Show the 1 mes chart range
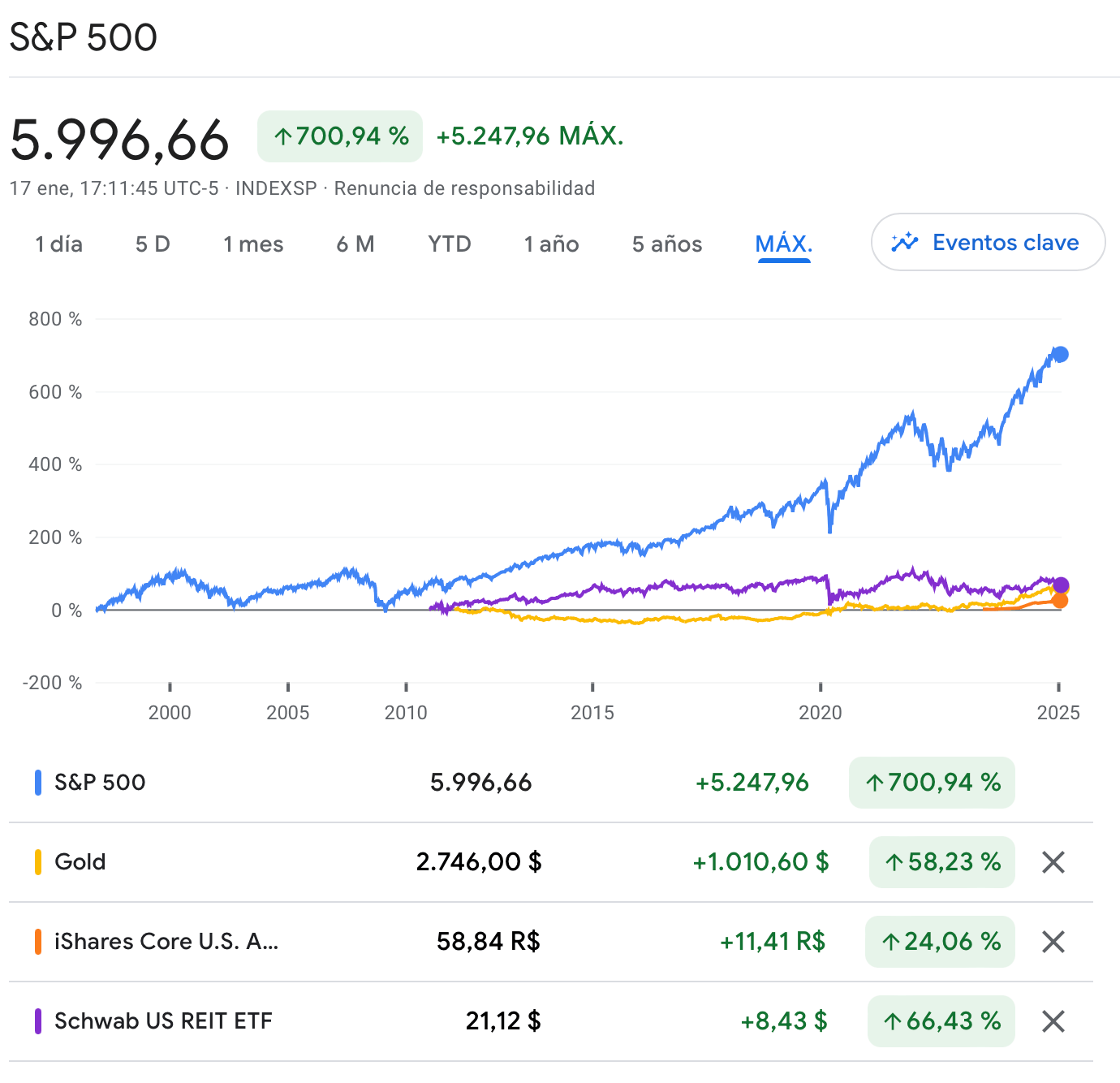The width and height of the screenshot is (1120, 1083). (x=253, y=244)
